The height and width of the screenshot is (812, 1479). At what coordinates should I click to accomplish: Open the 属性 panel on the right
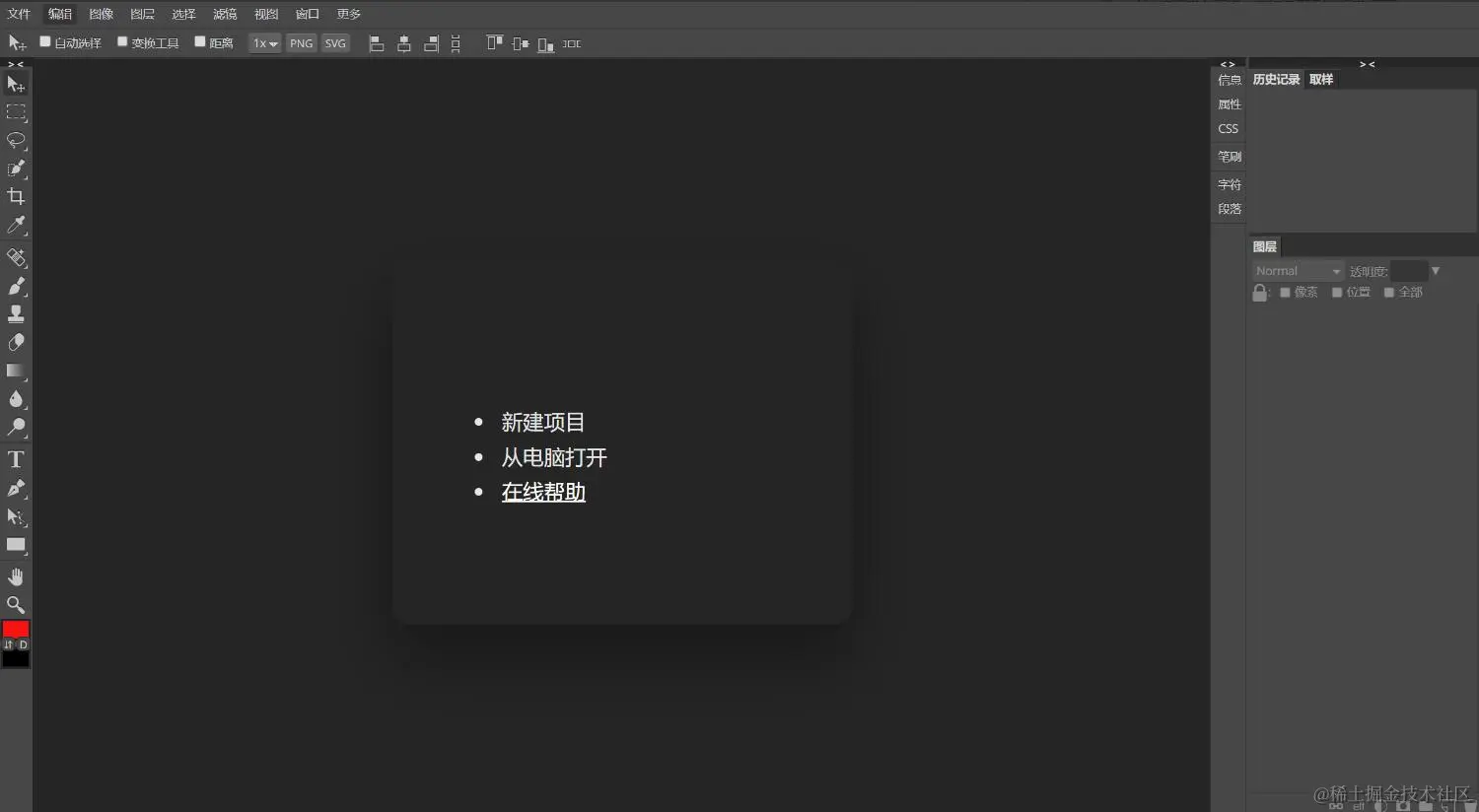click(1229, 103)
